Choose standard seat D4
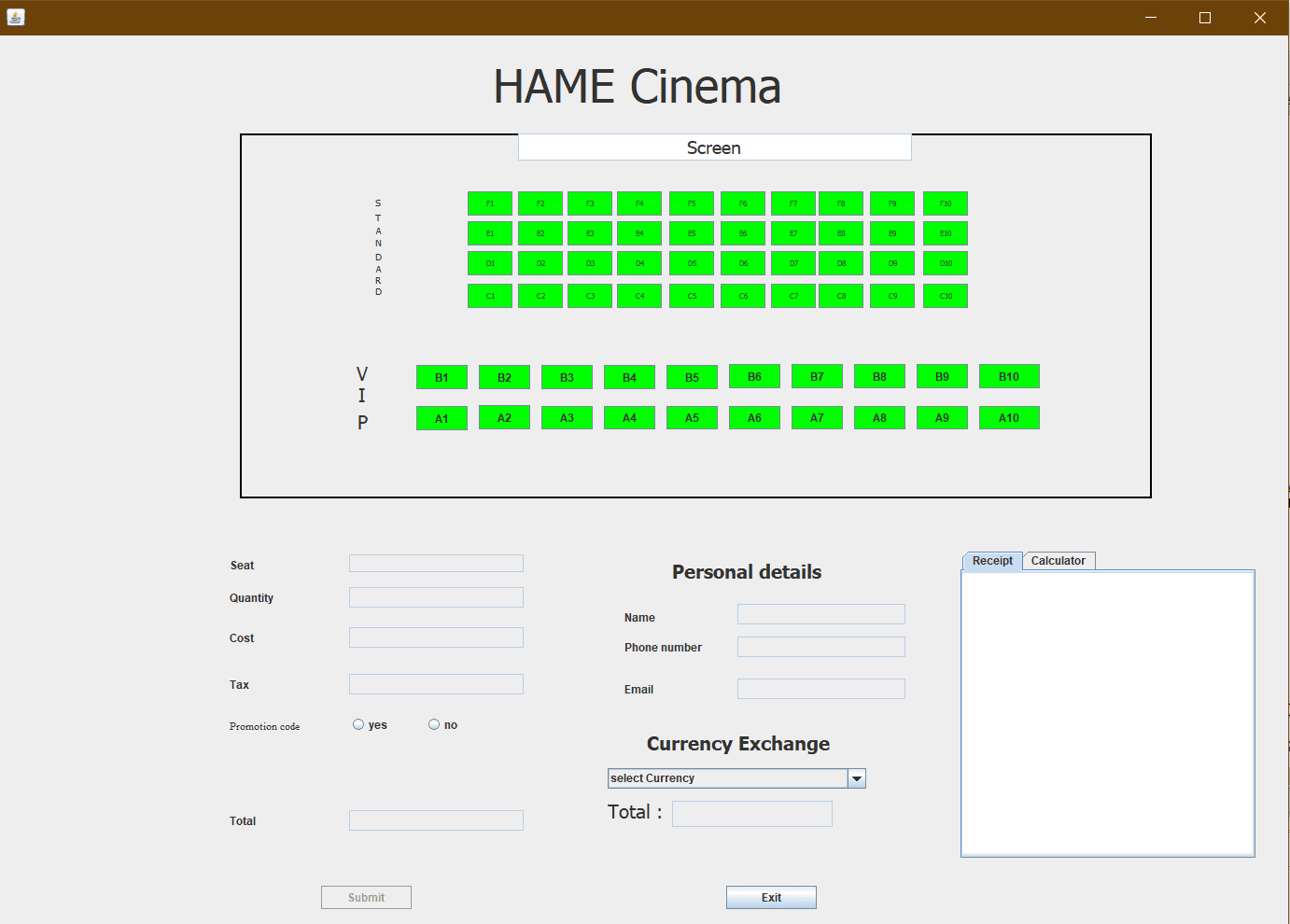1290x924 pixels. point(639,263)
